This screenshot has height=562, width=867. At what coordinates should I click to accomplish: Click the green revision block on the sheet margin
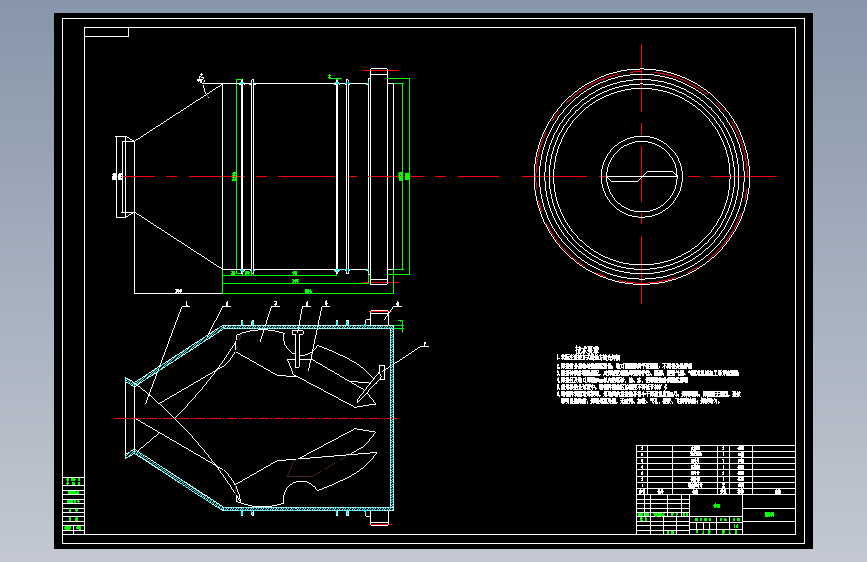(x=74, y=505)
